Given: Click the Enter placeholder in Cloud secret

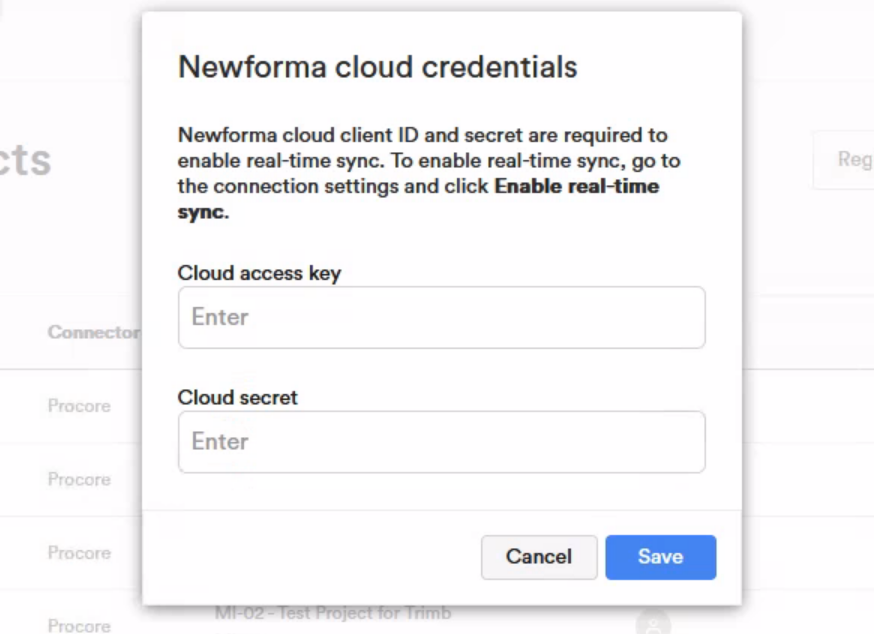Looking at the screenshot, I should [x=220, y=442].
